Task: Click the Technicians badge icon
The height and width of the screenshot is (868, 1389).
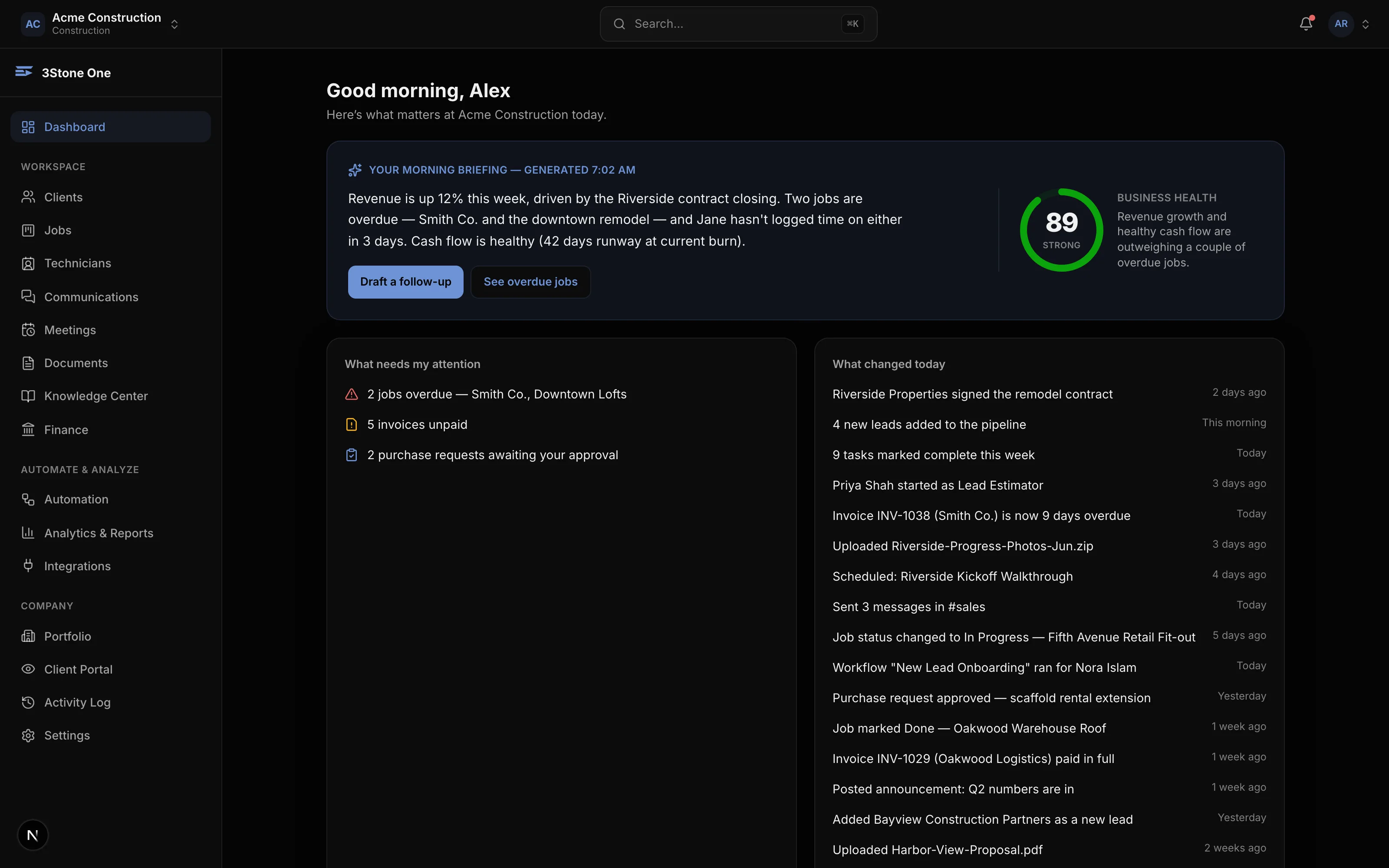Action: point(28,263)
